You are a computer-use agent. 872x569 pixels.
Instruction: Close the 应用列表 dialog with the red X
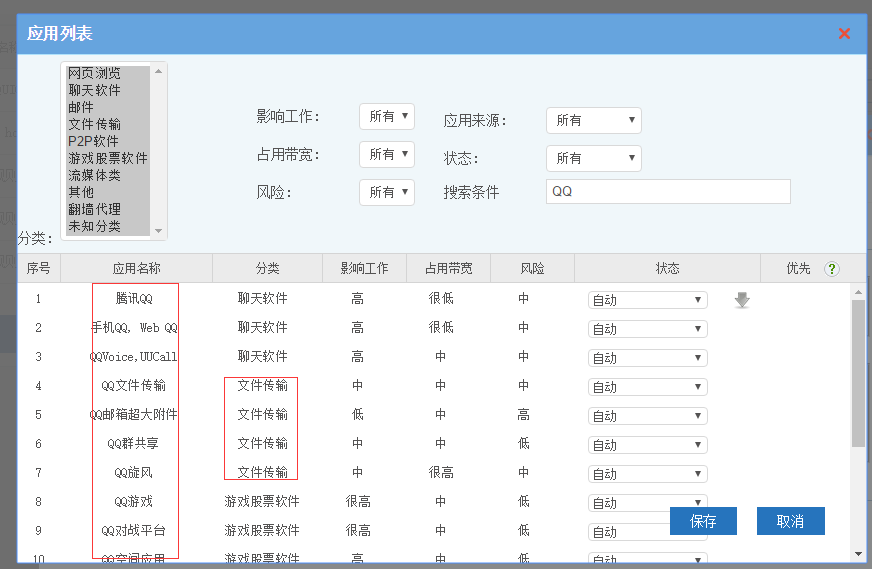pos(844,34)
